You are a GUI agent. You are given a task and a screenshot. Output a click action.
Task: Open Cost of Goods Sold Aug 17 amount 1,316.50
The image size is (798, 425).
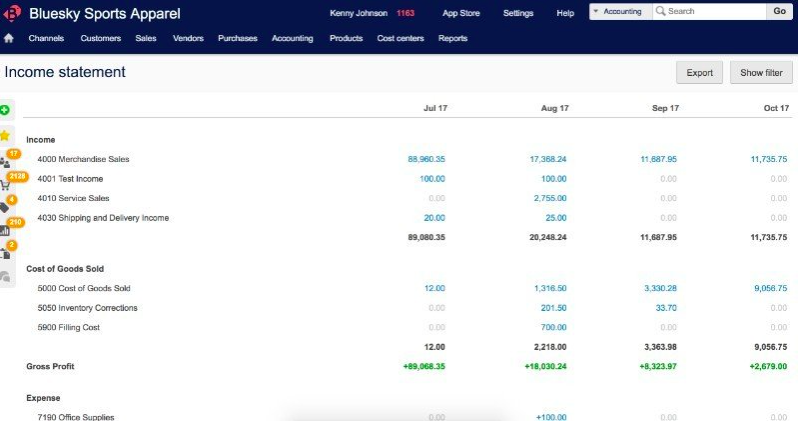click(x=550, y=288)
